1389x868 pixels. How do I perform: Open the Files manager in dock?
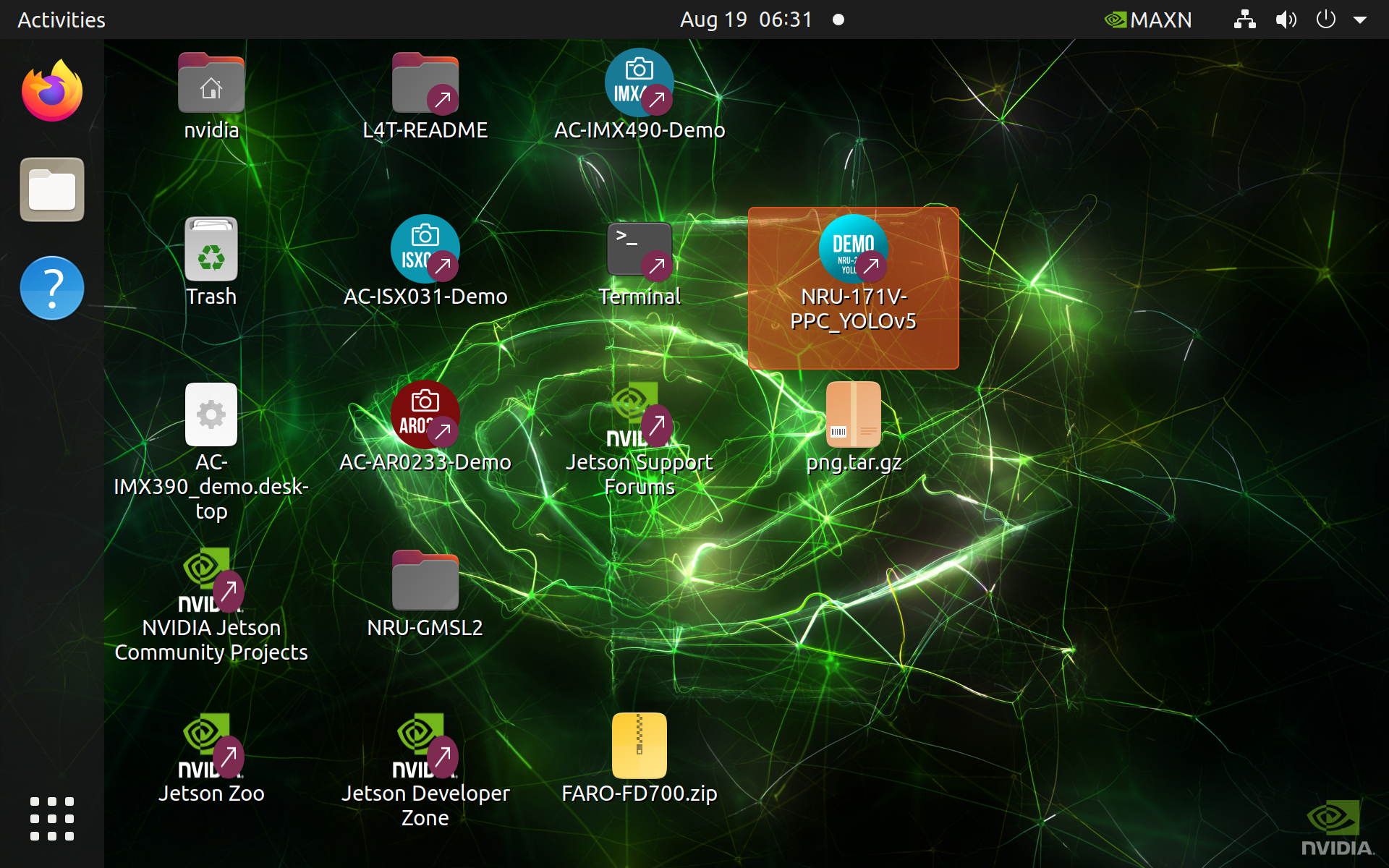point(52,190)
